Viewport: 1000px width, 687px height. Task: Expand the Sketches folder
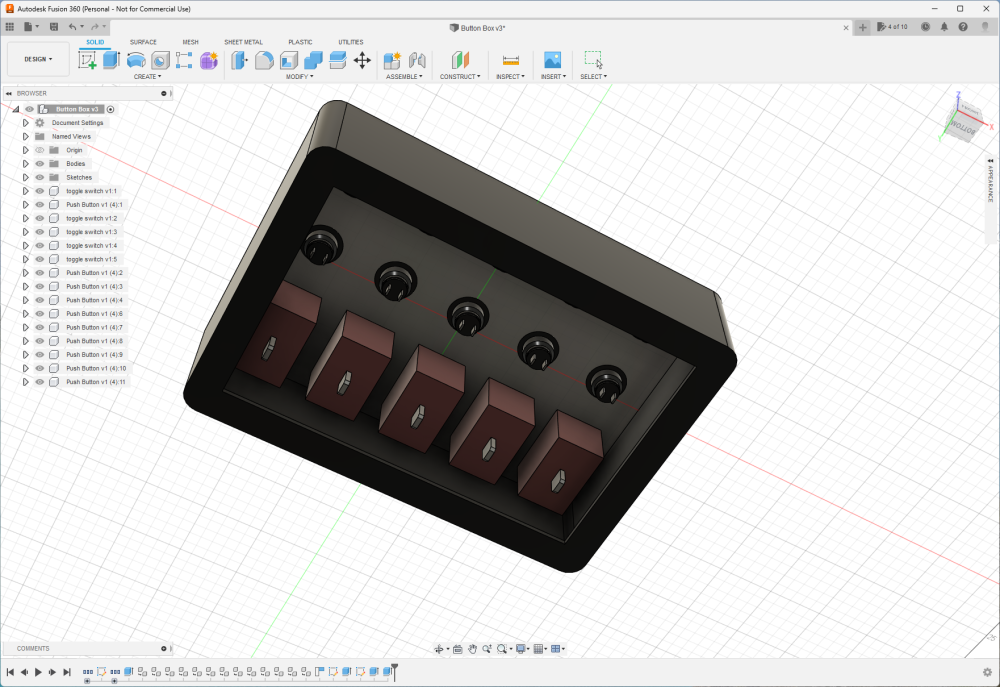pyautogui.click(x=26, y=177)
